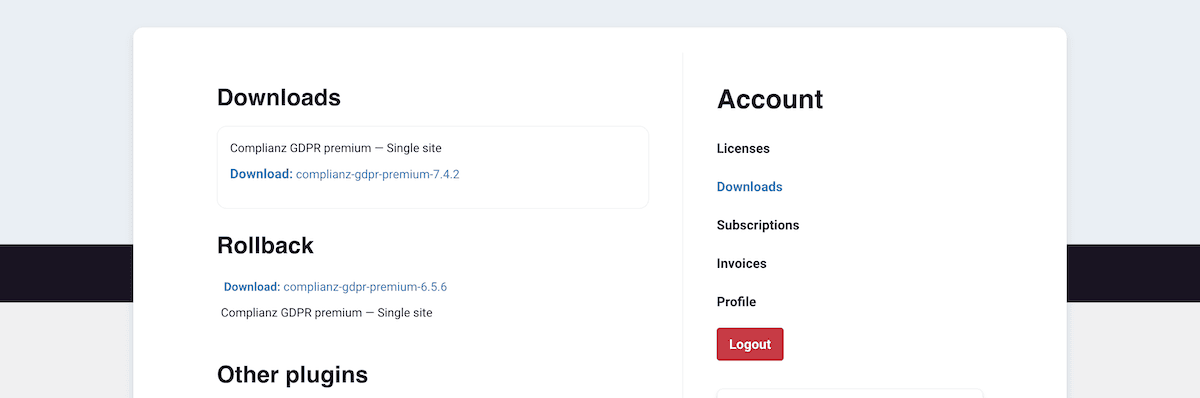This screenshot has width=1200, height=398.
Task: Select the Other plugins heading
Action: point(292,375)
